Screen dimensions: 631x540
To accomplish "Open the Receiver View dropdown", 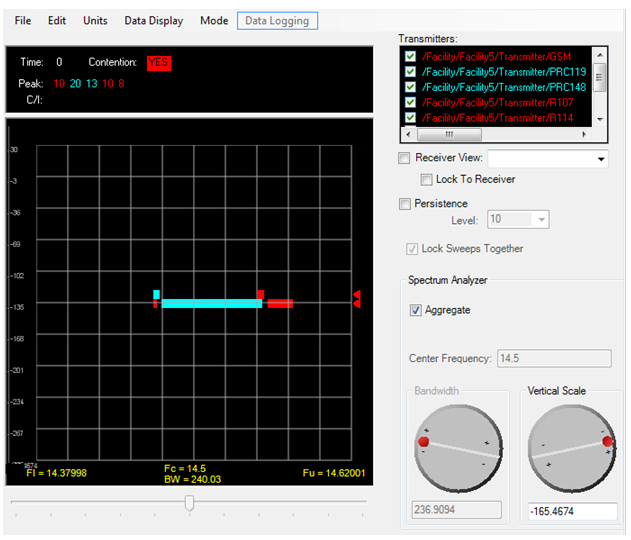I will [x=600, y=159].
